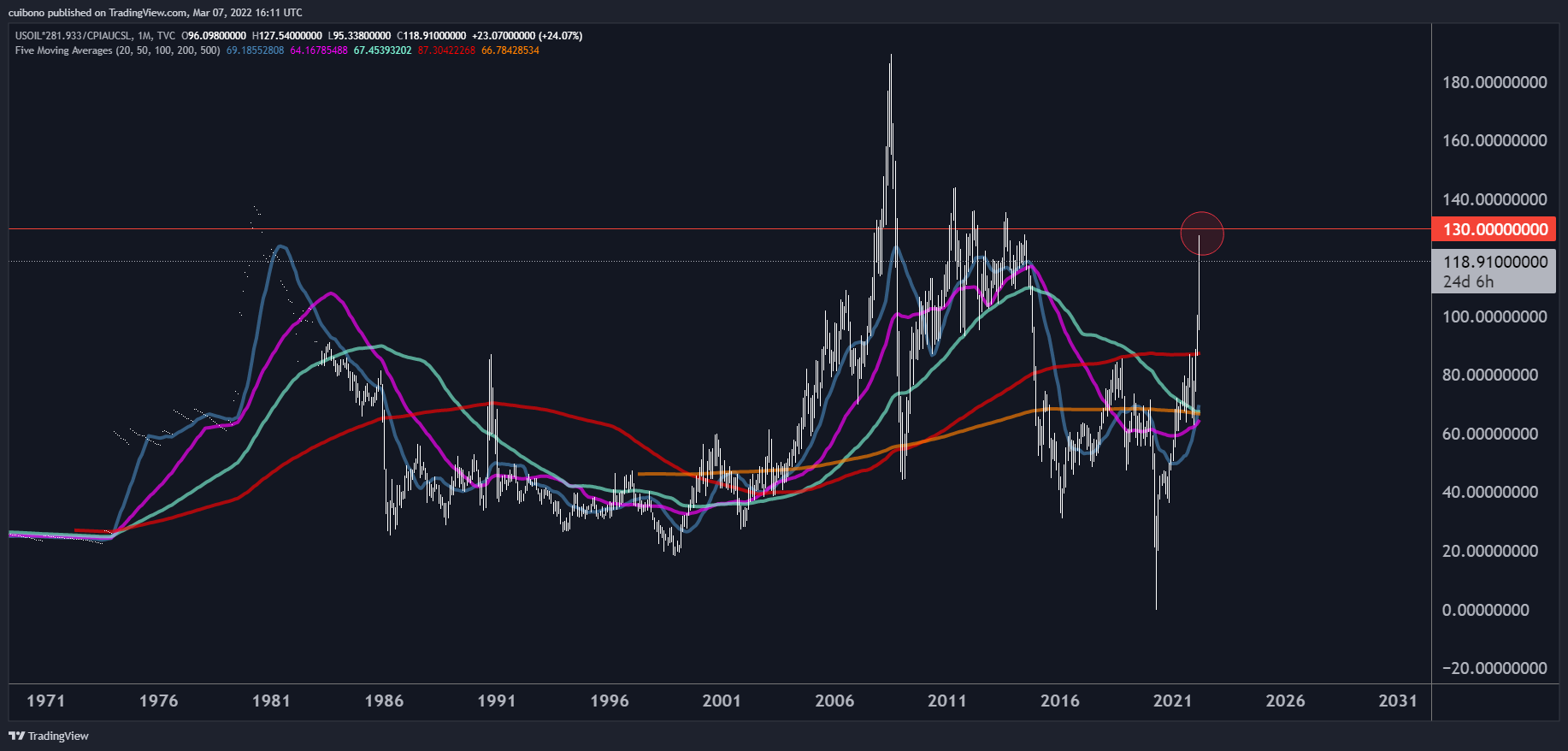Click the 1996 time axis label
Viewport: 1568px width, 751px height.
[x=610, y=701]
